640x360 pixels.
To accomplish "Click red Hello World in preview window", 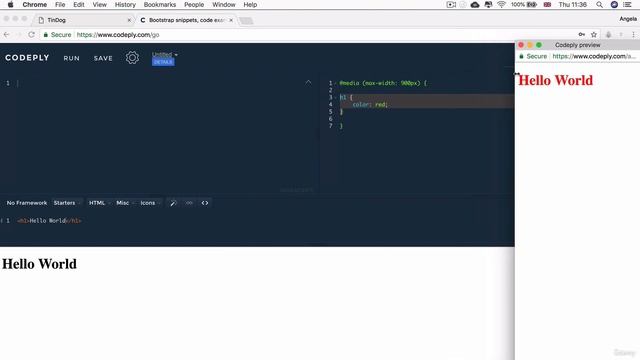I will tap(556, 80).
